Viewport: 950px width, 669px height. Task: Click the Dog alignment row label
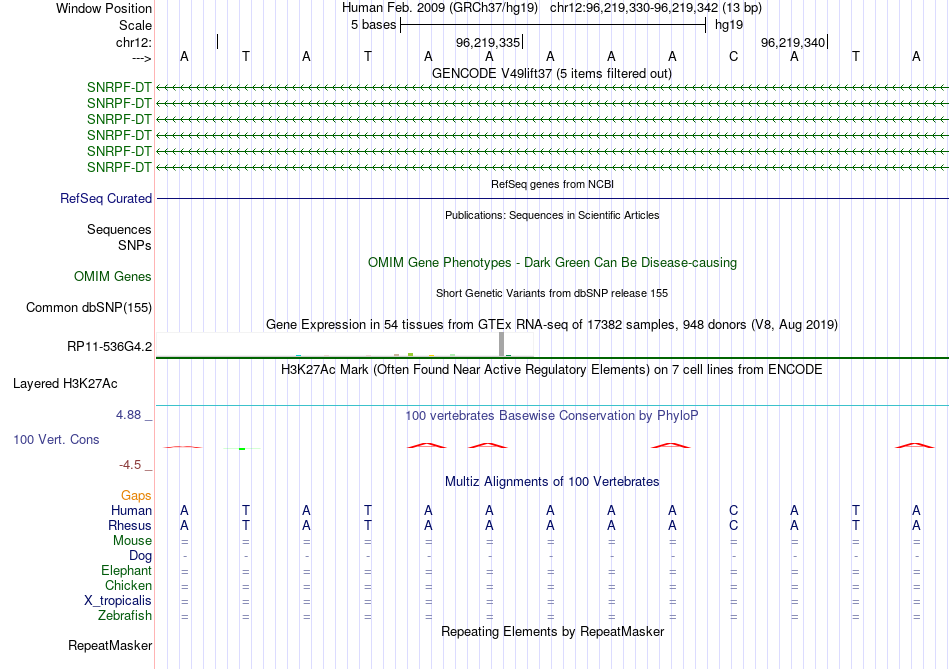[x=140, y=556]
